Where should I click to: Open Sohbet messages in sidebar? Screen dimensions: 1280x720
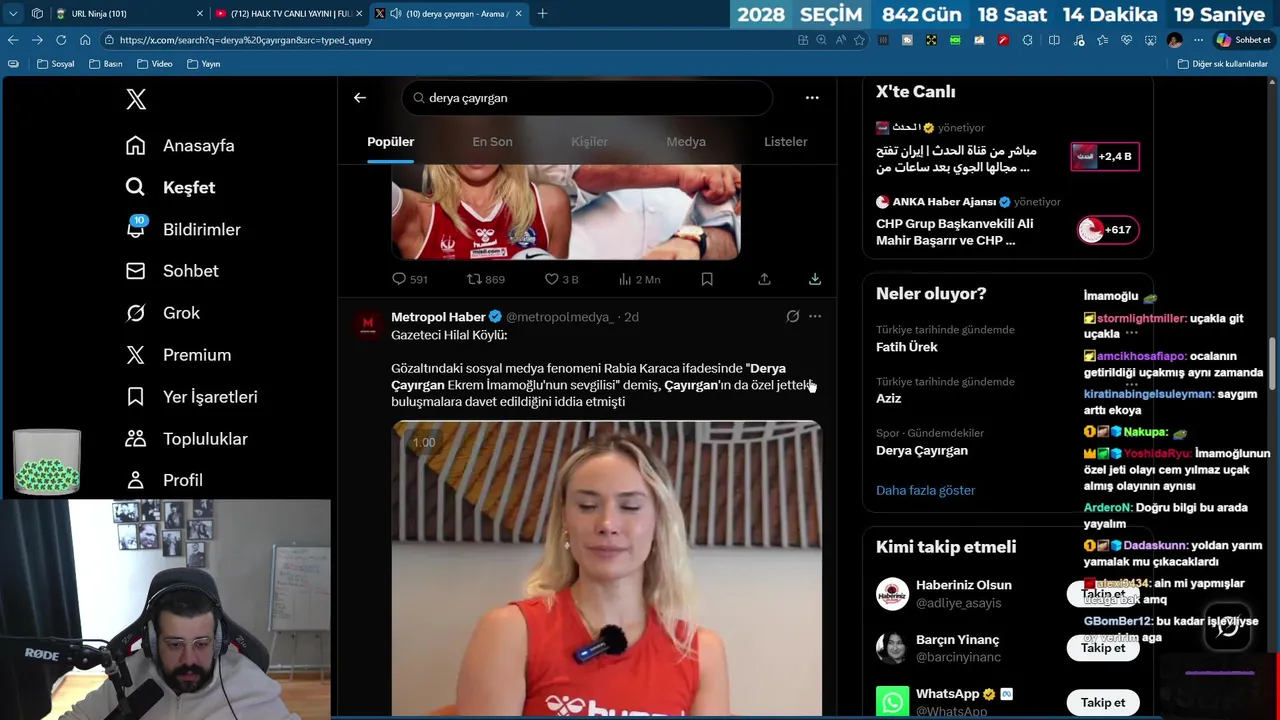pos(172,271)
